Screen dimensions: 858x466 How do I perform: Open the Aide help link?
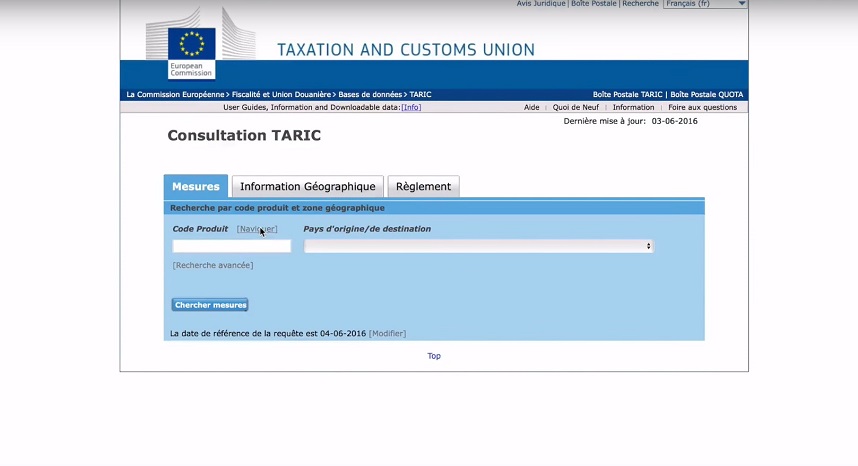point(532,108)
